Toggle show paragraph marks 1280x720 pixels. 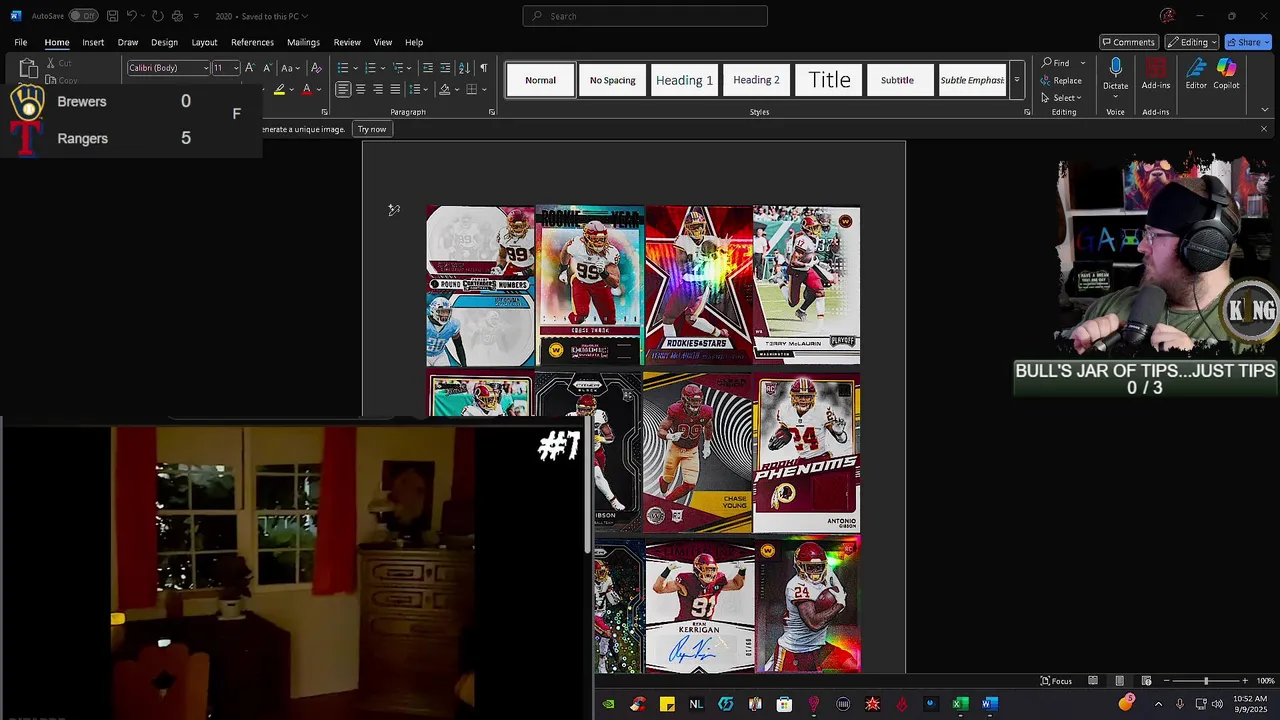click(483, 68)
